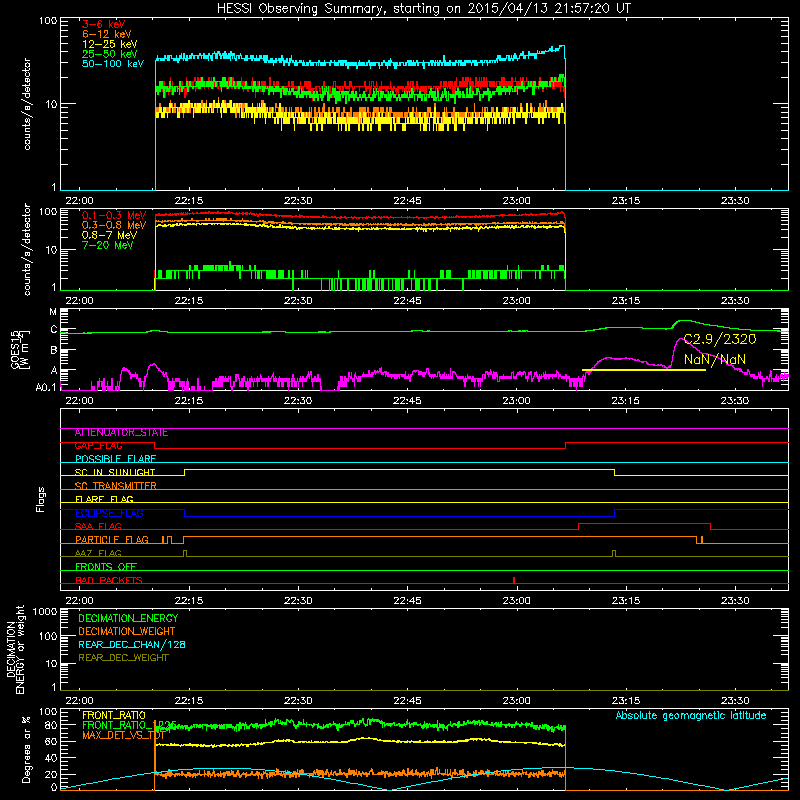This screenshot has height=800, width=800.
Task: Click the 23:30 tick label under top panel
Action: pyautogui.click(x=735, y=201)
